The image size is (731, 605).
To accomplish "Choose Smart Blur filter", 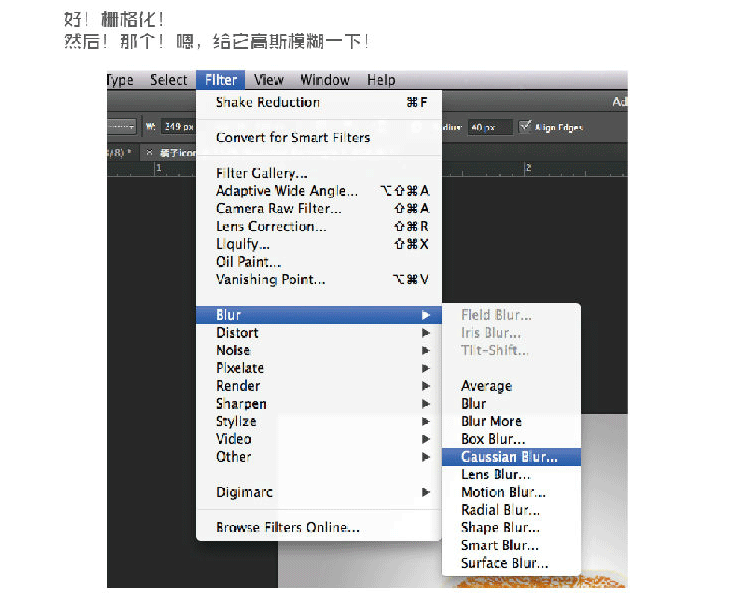I will [511, 545].
